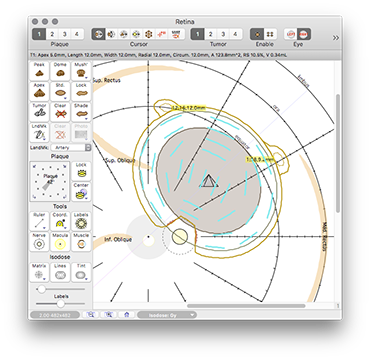Click the zoom-in magnifier button

point(90,315)
